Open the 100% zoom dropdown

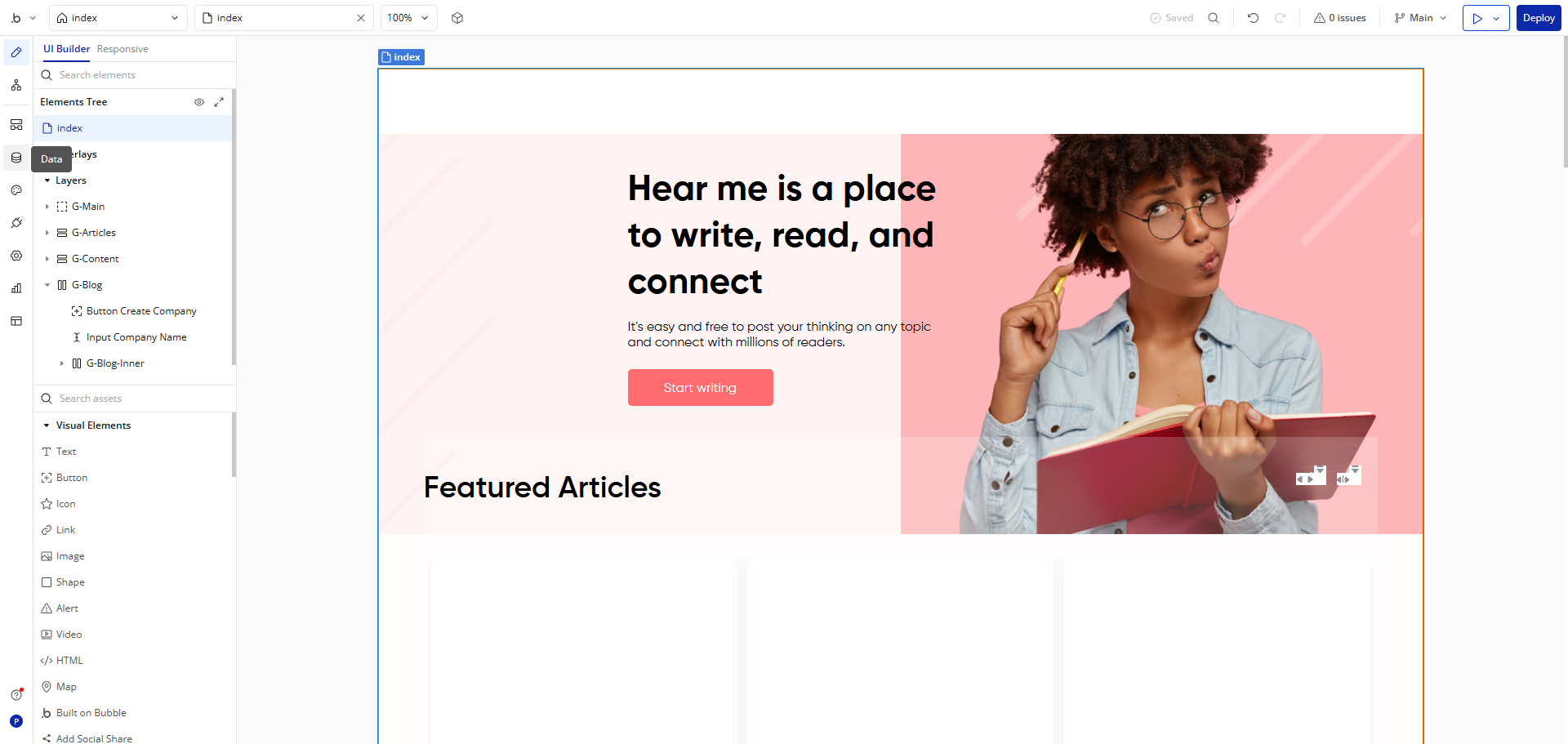point(408,18)
